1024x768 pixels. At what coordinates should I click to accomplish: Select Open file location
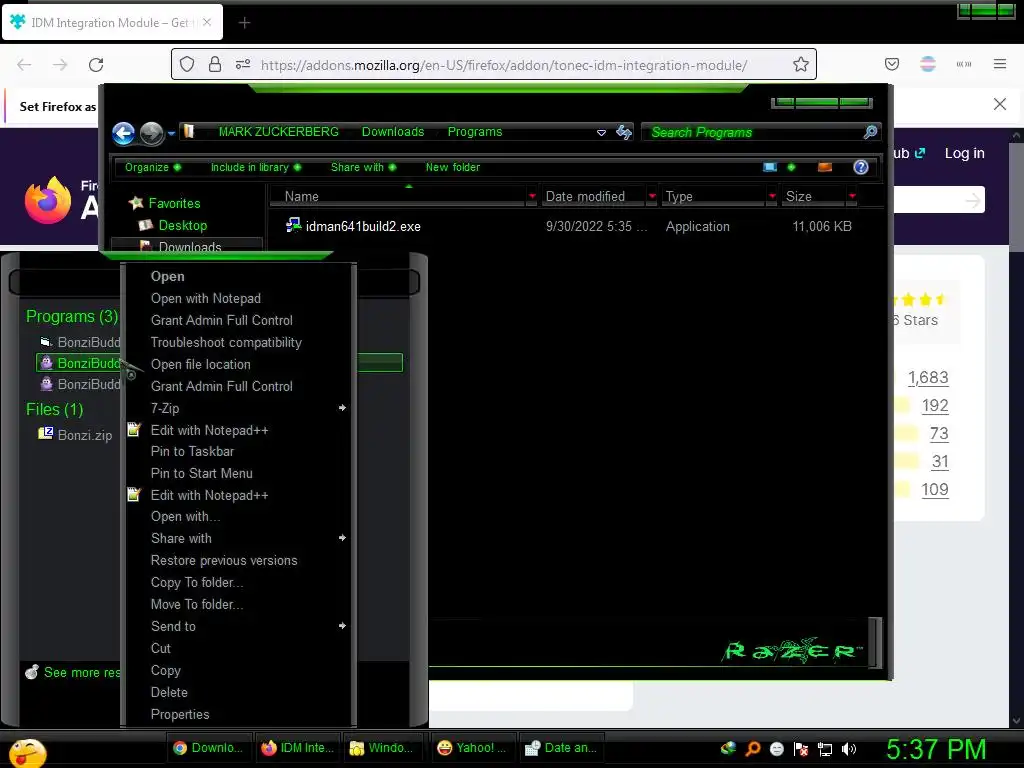(x=238, y=364)
